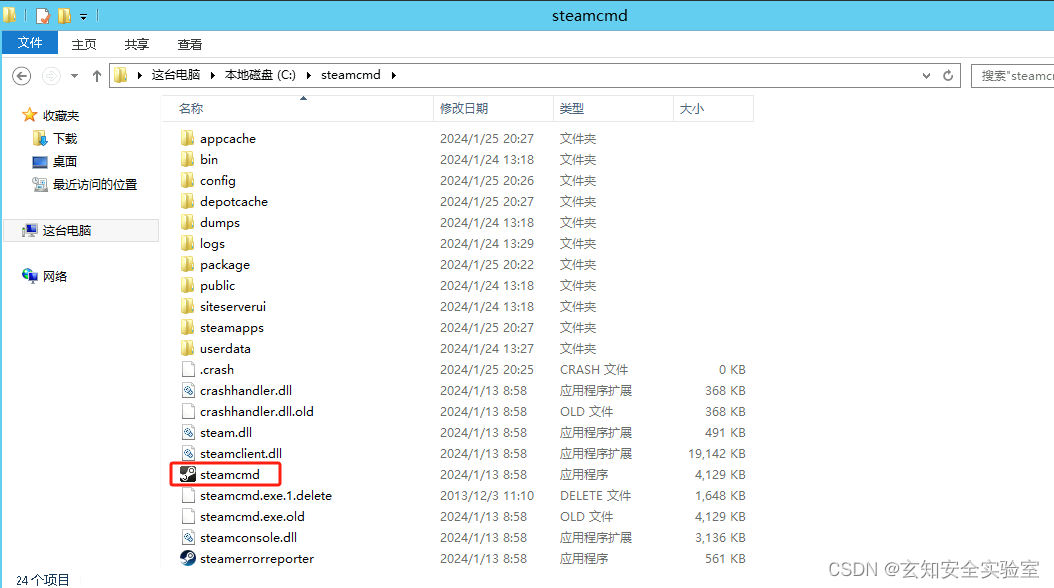The height and width of the screenshot is (588, 1054).
Task: Click the steamcmd application Steam icon
Action: [188, 474]
